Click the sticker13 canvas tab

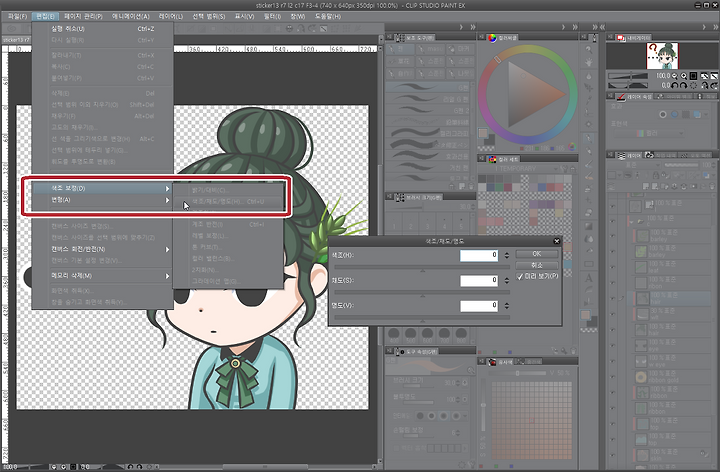(16, 40)
